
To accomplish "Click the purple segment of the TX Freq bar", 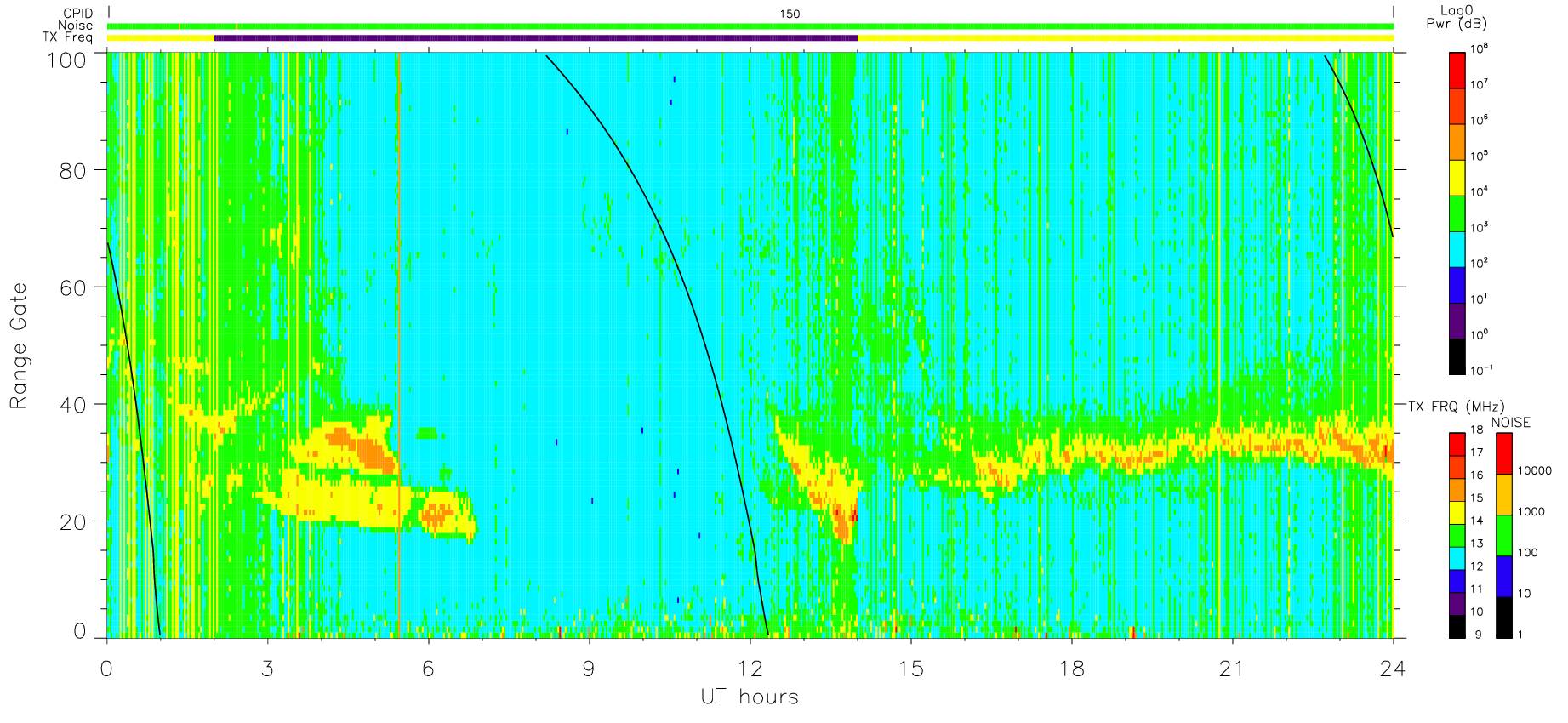I will [x=536, y=37].
